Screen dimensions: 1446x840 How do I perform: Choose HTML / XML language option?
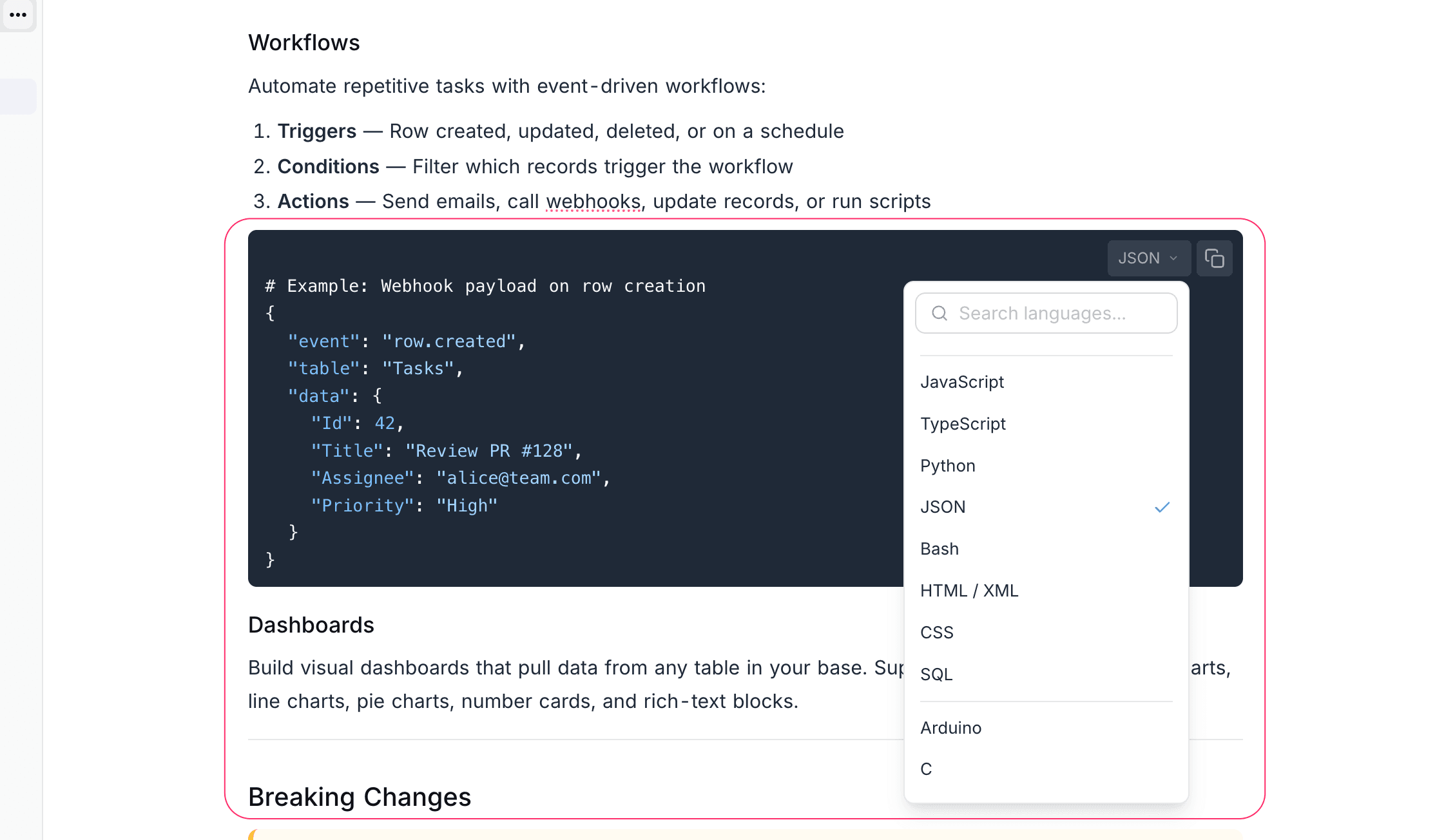[x=969, y=591]
